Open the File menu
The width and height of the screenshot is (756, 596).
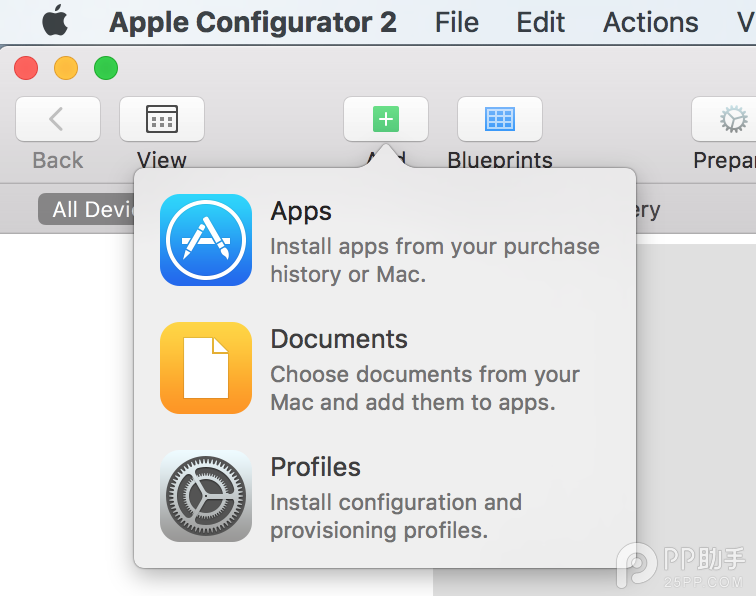point(456,22)
